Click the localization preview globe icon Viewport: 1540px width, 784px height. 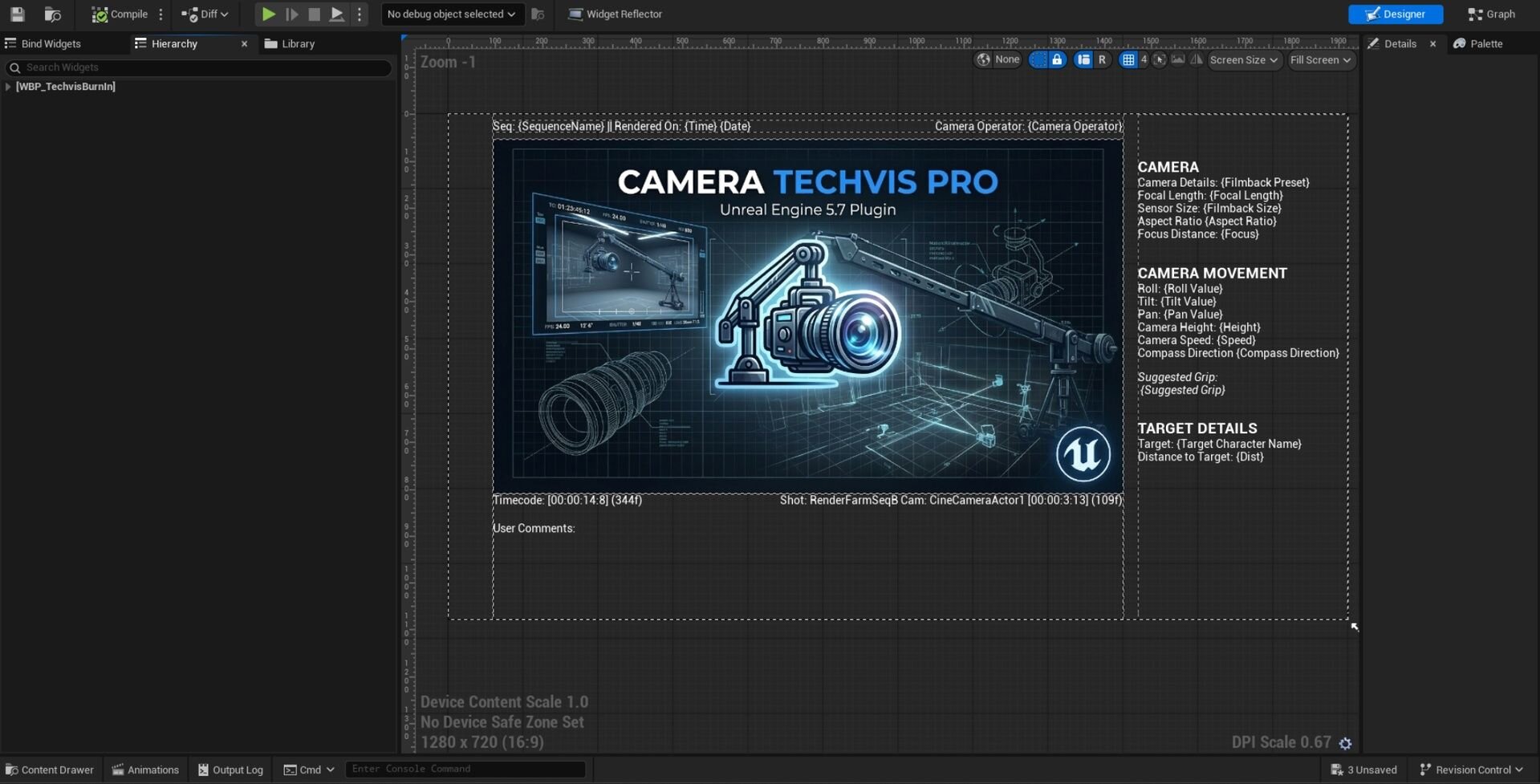983,59
